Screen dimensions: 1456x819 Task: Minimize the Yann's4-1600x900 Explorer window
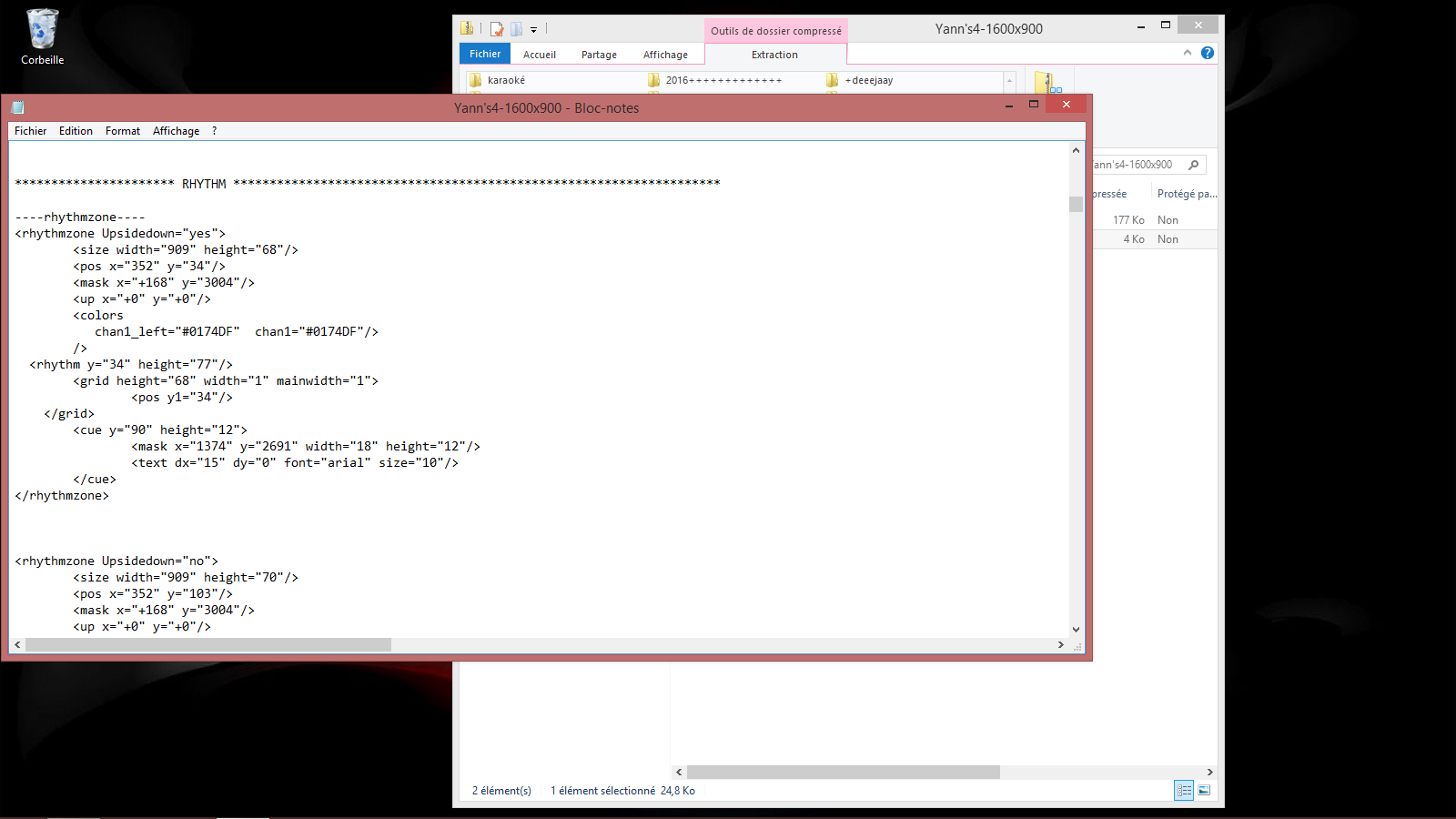pos(1140,26)
